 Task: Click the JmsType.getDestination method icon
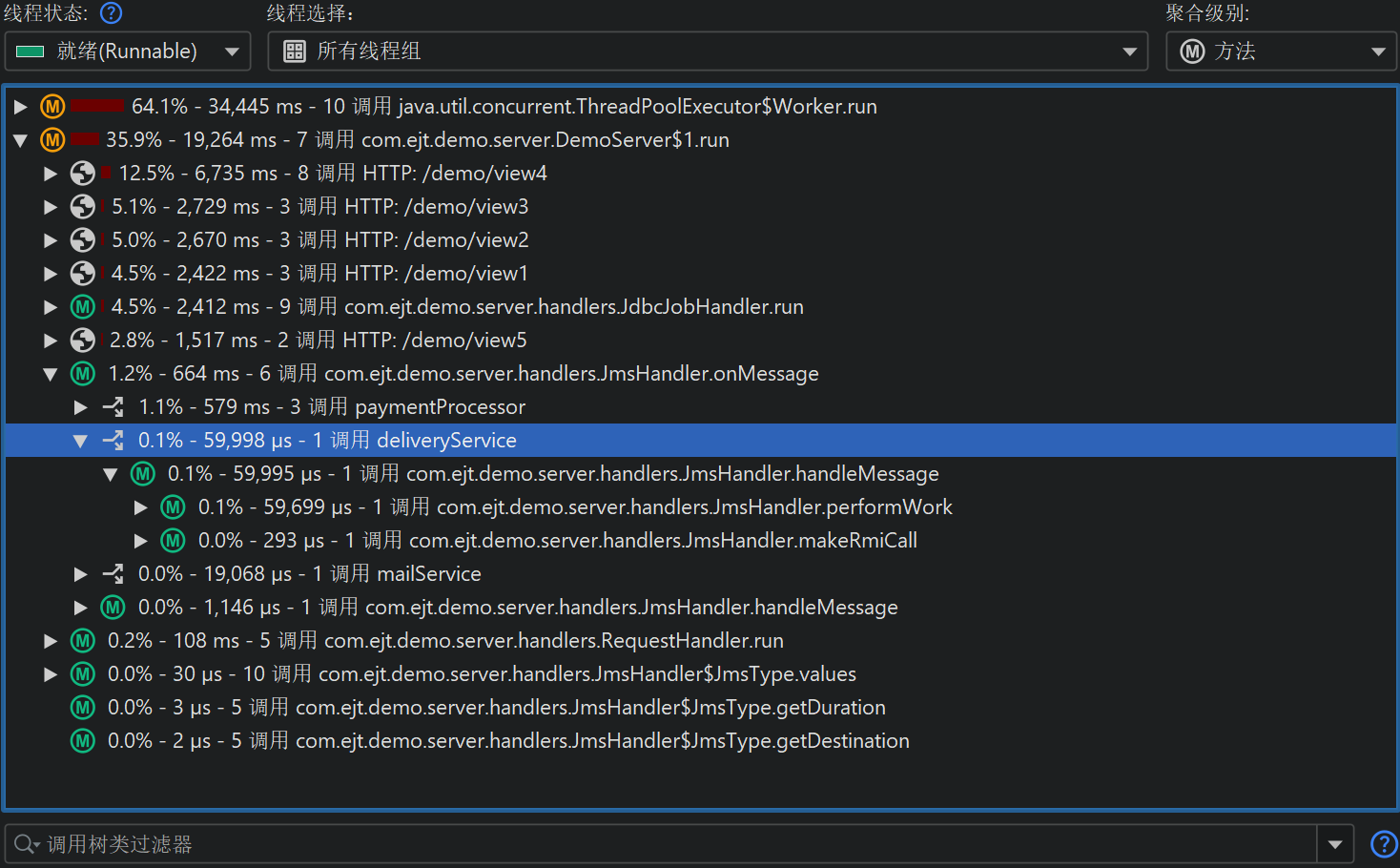click(x=83, y=741)
